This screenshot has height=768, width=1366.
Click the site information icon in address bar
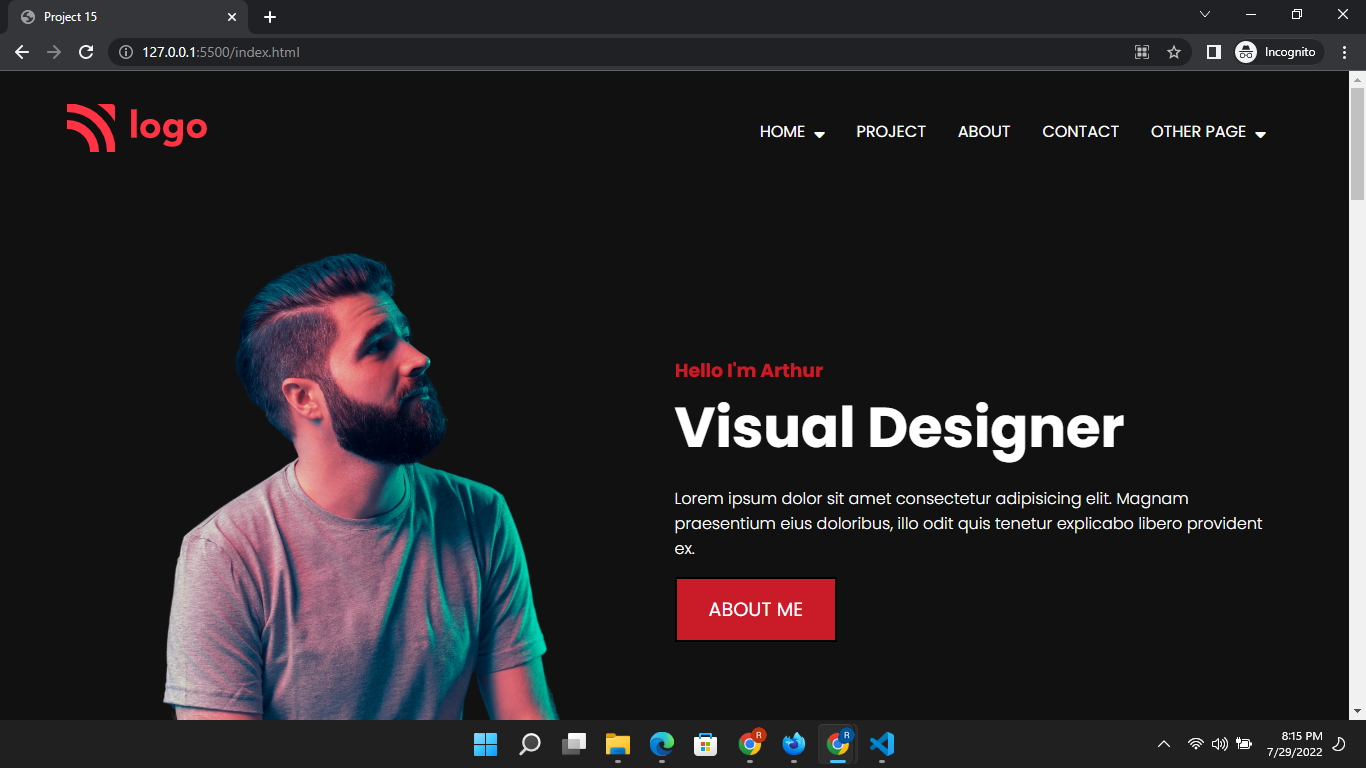126,52
